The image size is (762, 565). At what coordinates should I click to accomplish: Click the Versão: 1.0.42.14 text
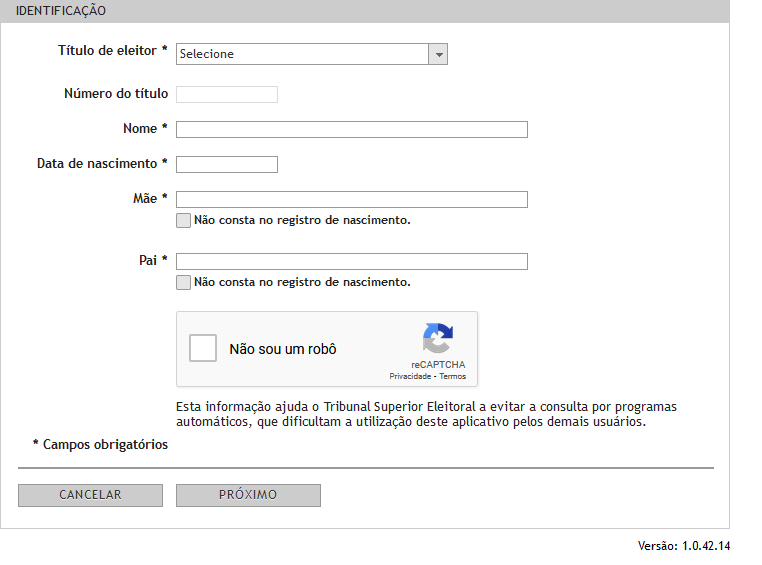point(684,546)
